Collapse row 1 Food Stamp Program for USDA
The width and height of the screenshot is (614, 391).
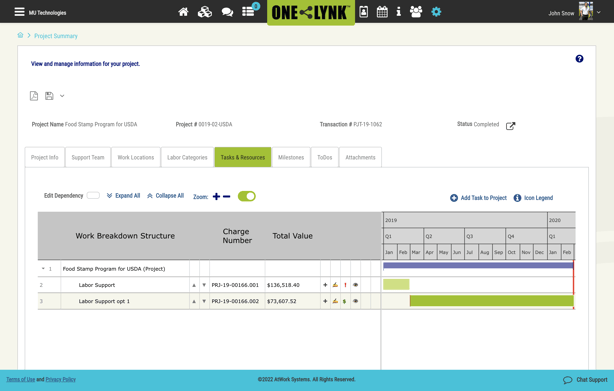click(43, 269)
